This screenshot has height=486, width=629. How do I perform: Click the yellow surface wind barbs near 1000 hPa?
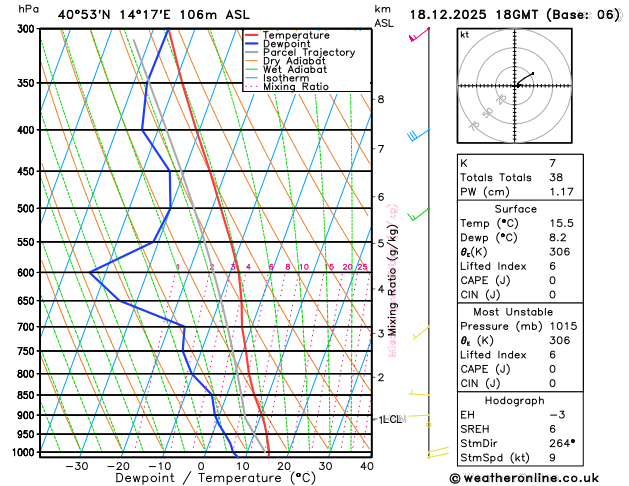click(438, 452)
